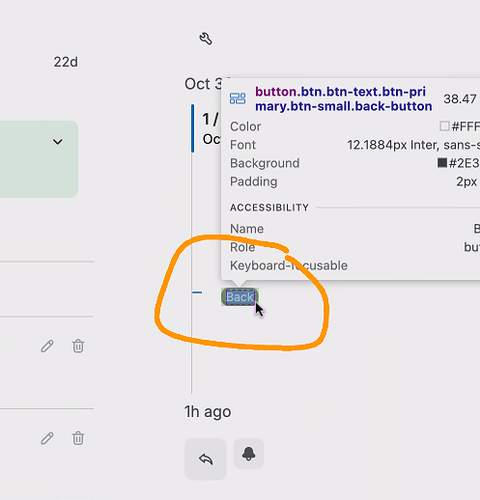This screenshot has height=500, width=480.
Task: Click the button.btn class name in the tooltip
Action: click(344, 99)
